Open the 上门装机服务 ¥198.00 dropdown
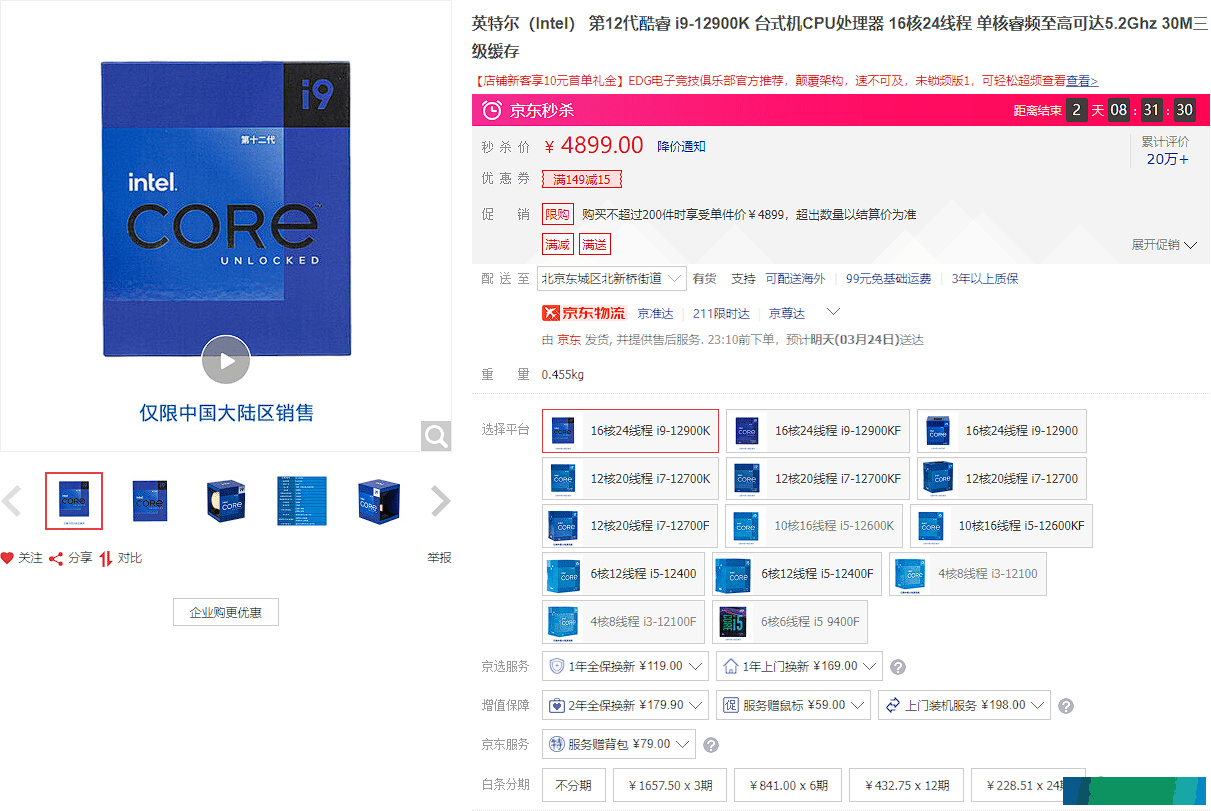 (964, 705)
